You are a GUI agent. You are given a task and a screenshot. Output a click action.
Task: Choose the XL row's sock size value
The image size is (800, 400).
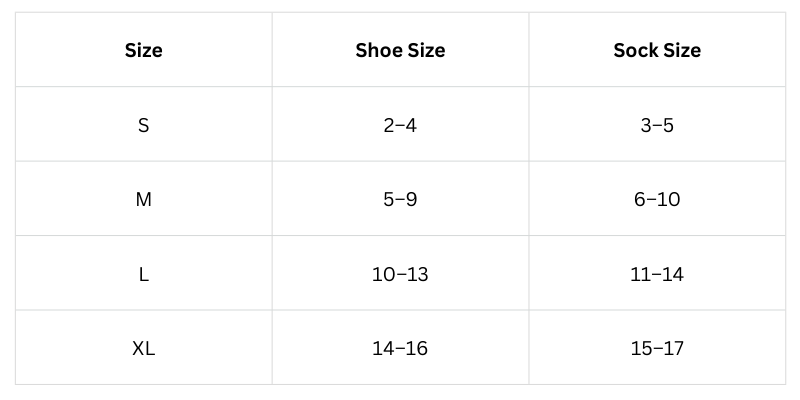tap(657, 348)
